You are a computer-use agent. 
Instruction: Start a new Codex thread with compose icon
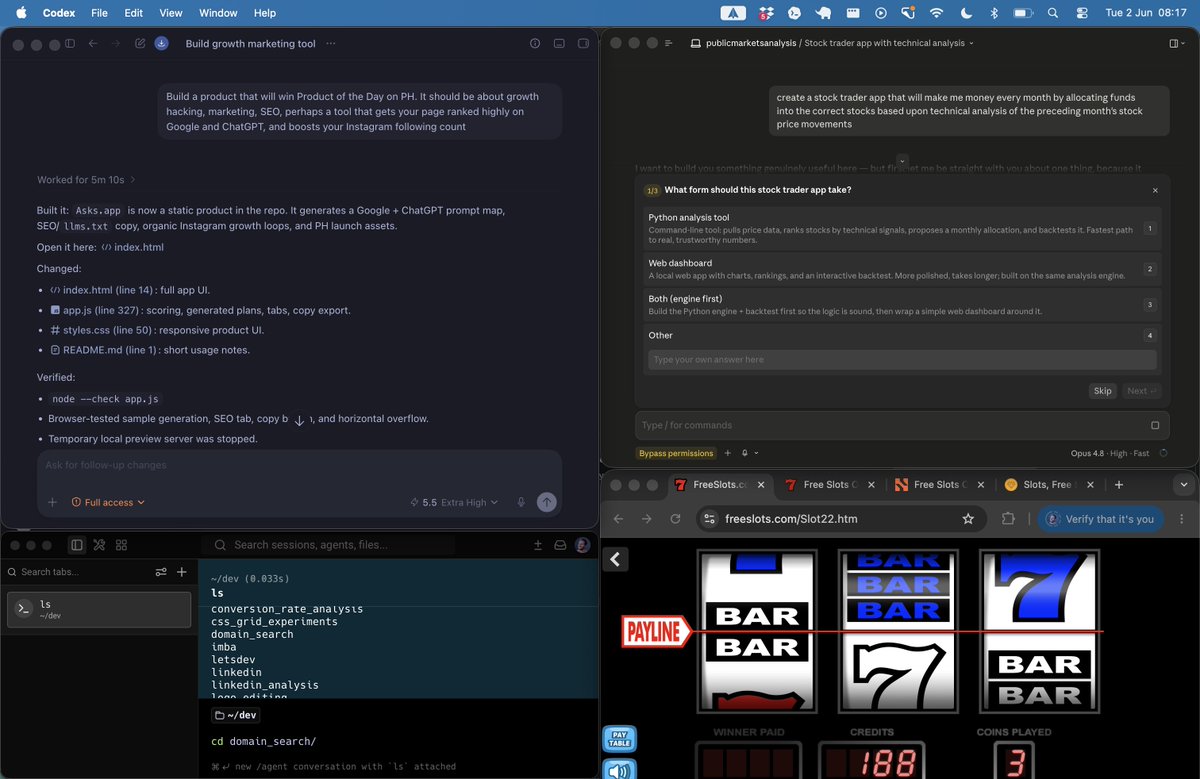[140, 44]
